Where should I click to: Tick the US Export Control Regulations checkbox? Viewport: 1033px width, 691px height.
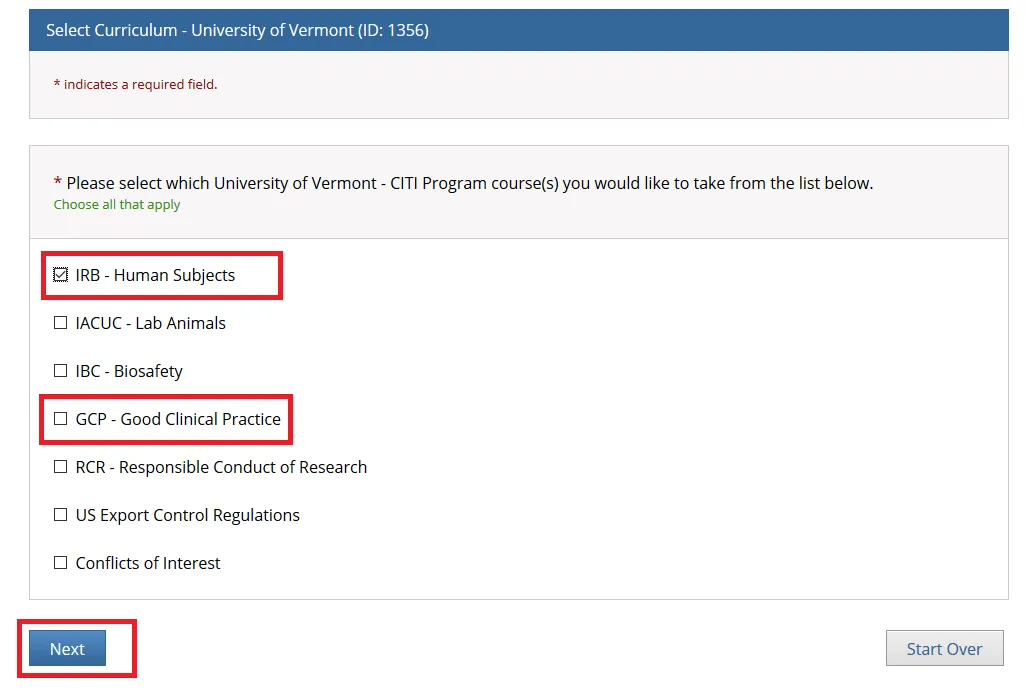click(61, 515)
